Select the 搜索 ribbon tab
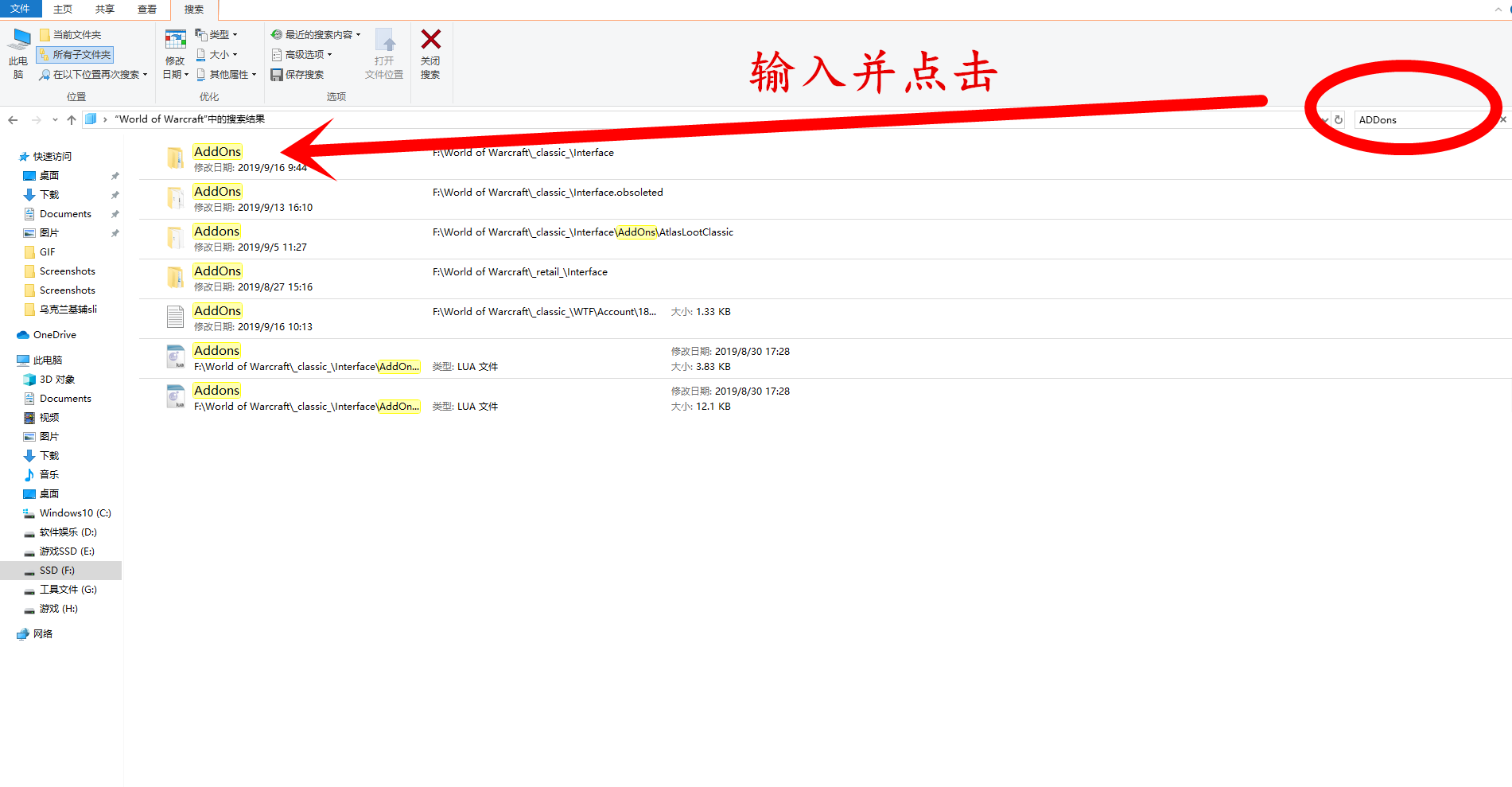 pyautogui.click(x=194, y=10)
